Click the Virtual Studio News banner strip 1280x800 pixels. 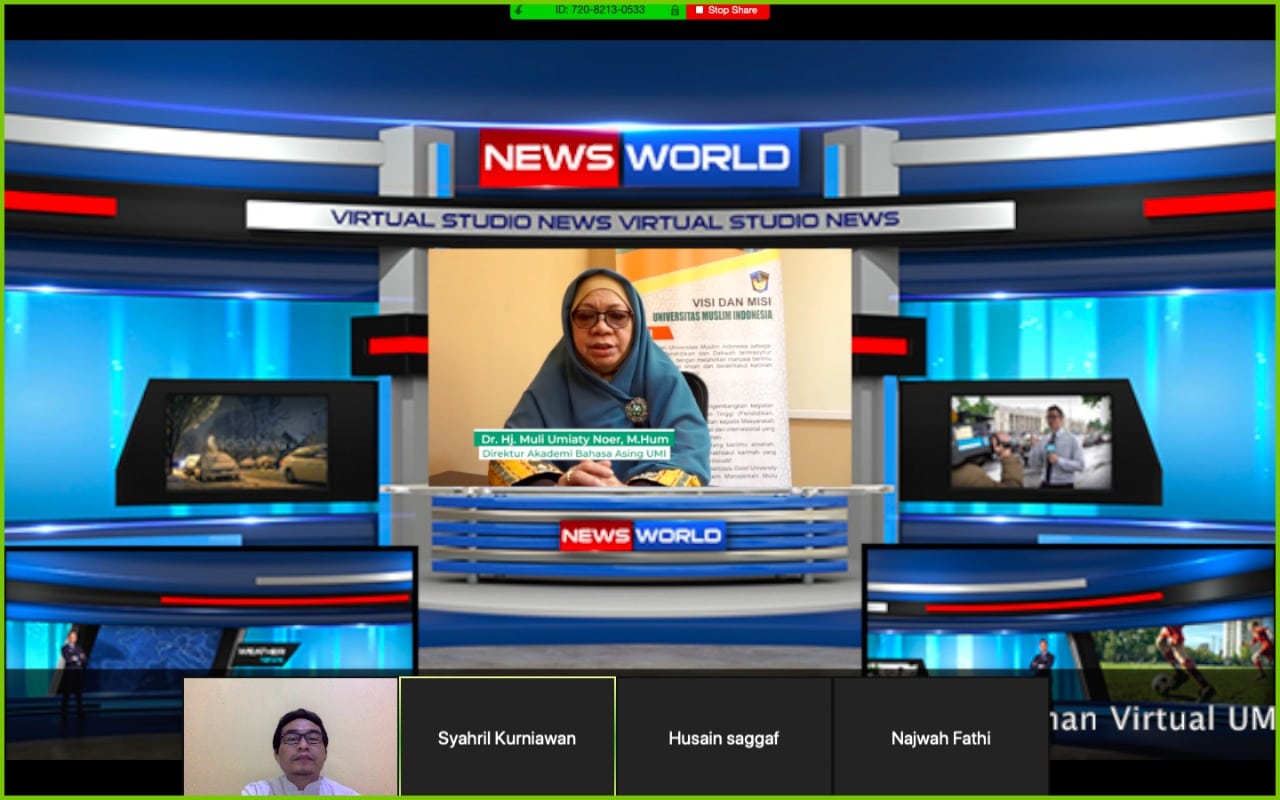(630, 218)
